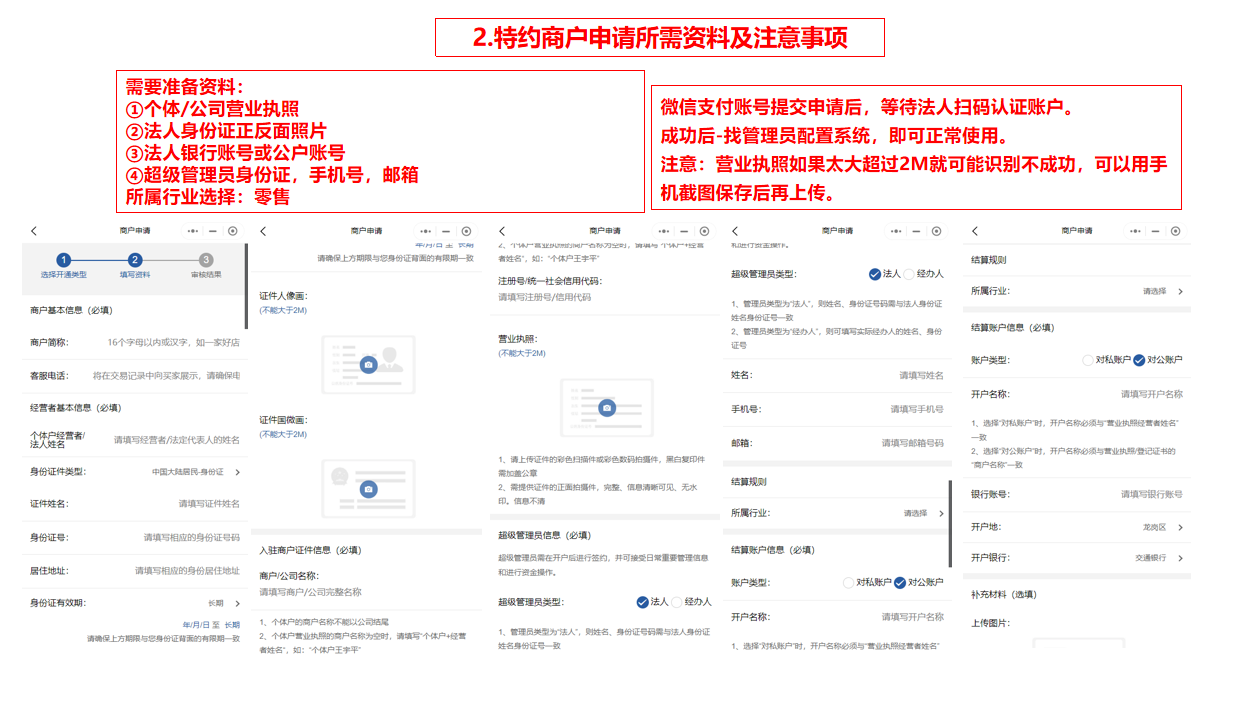Select 法人 radio in fourth screenshot

875,273
